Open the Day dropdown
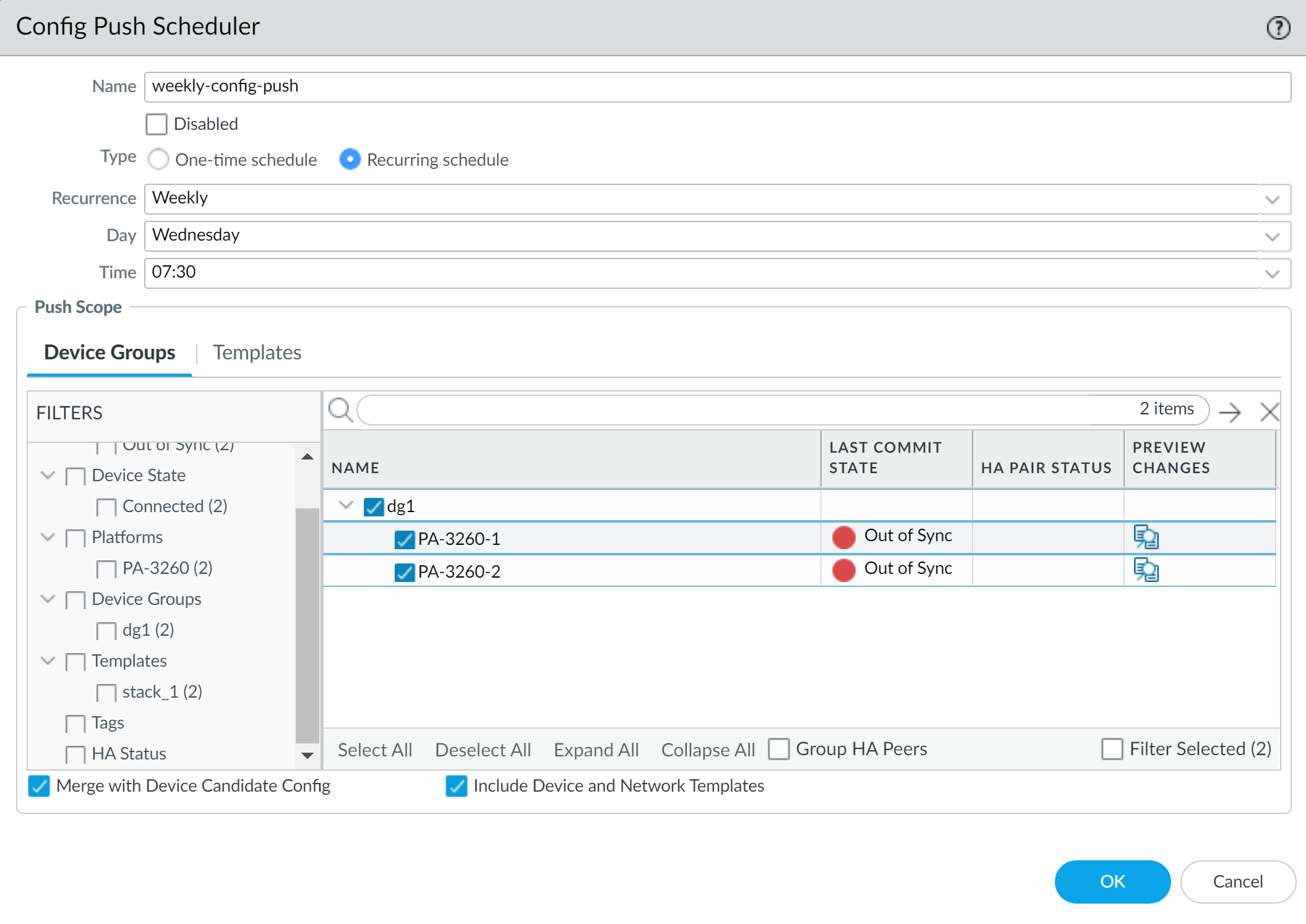This screenshot has width=1306, height=924. pos(1272,236)
